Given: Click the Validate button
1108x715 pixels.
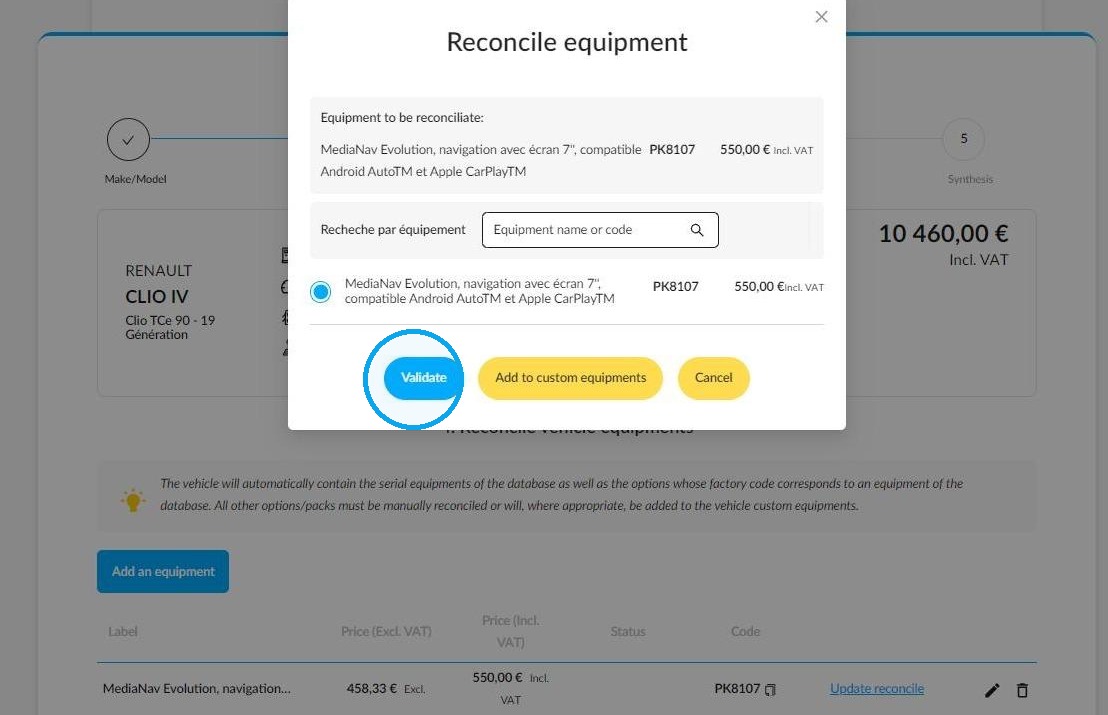Looking at the screenshot, I should (424, 377).
